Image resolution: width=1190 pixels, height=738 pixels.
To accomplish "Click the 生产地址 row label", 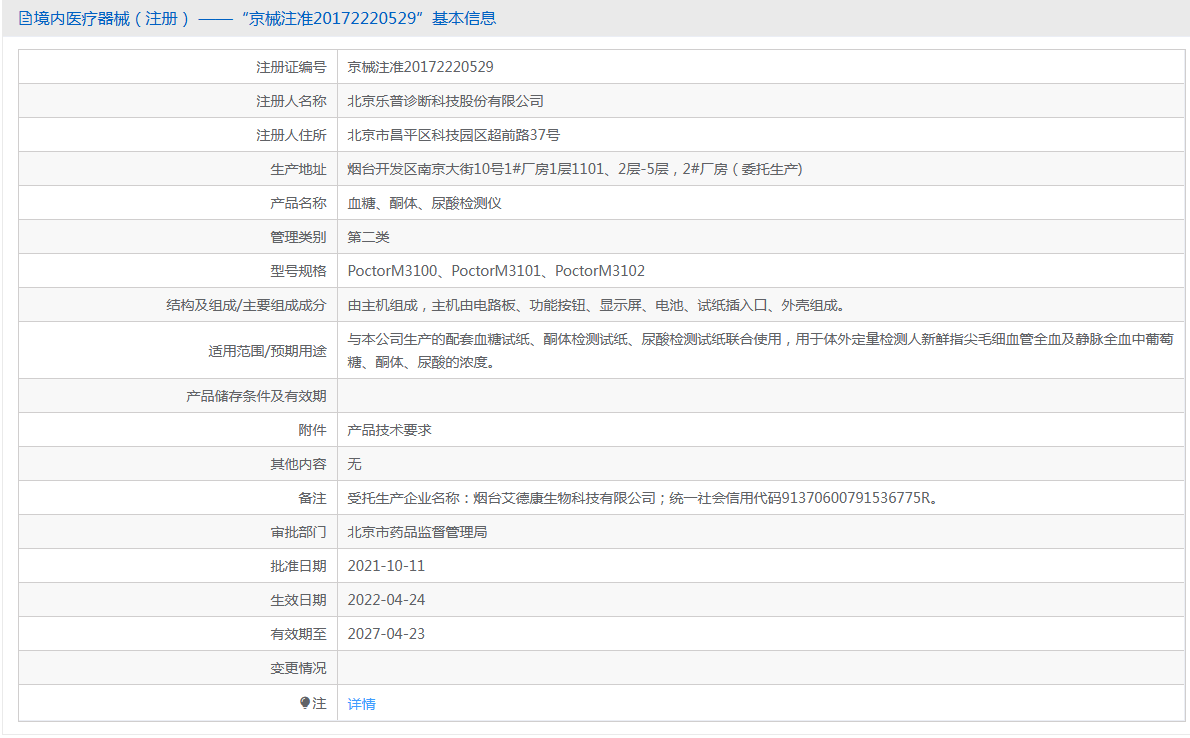I will coord(298,169).
